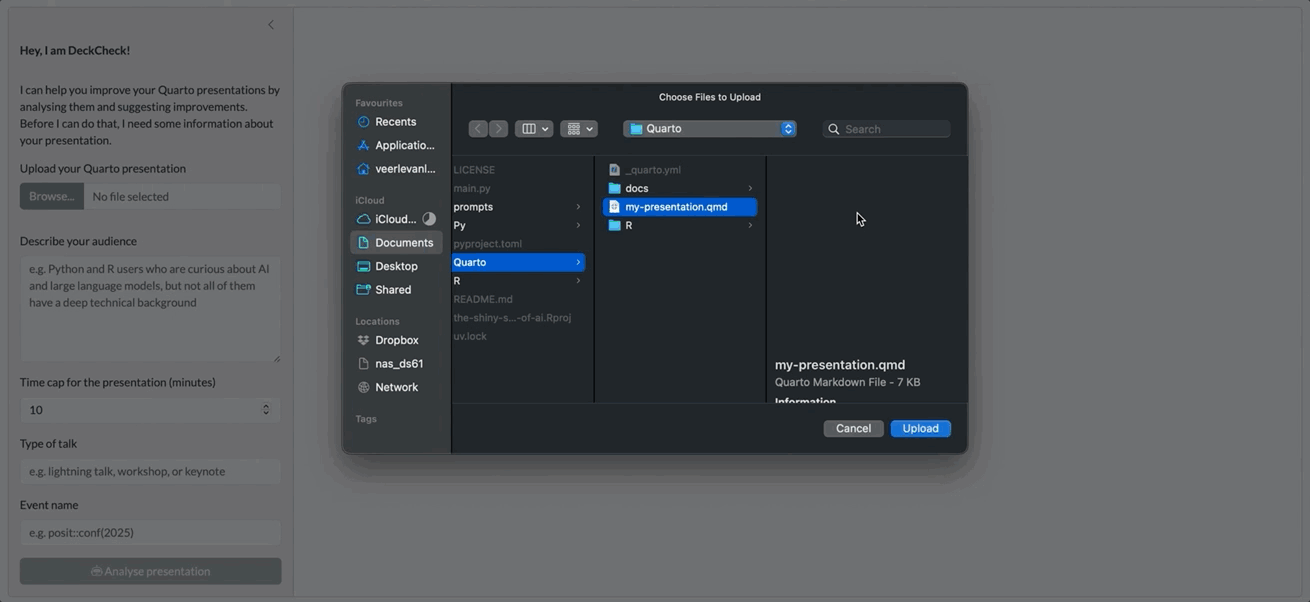Open the item grouping options dropdown
Viewport: 1310px width, 602px height.
click(x=579, y=129)
